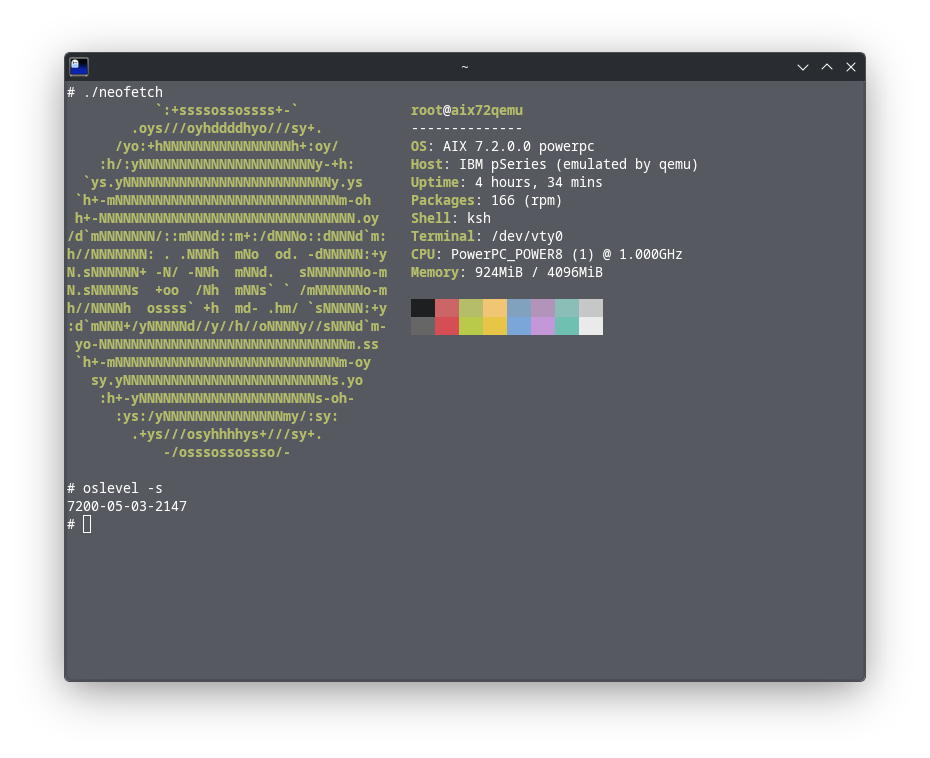Click the white swatch in bottom row
Screen dimensions: 930x758
tap(591, 326)
